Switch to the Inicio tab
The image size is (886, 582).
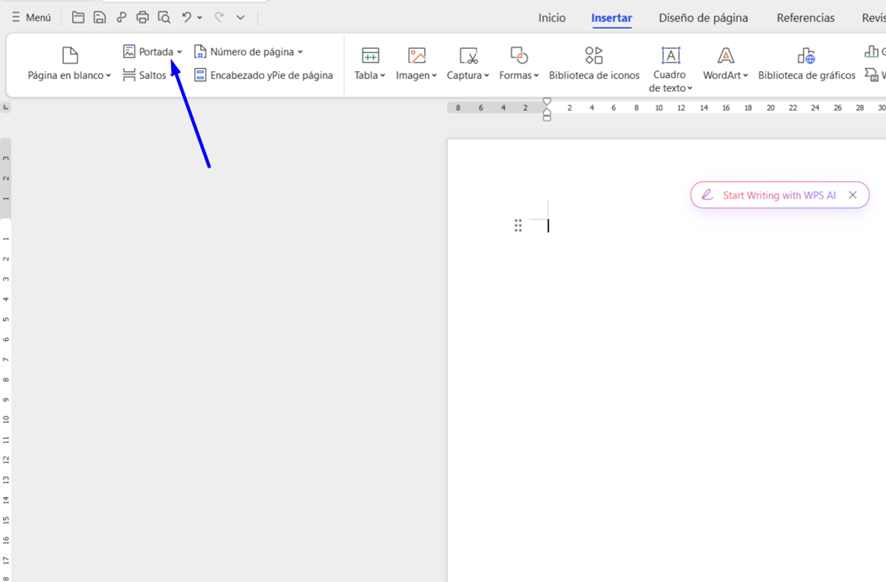pyautogui.click(x=551, y=18)
